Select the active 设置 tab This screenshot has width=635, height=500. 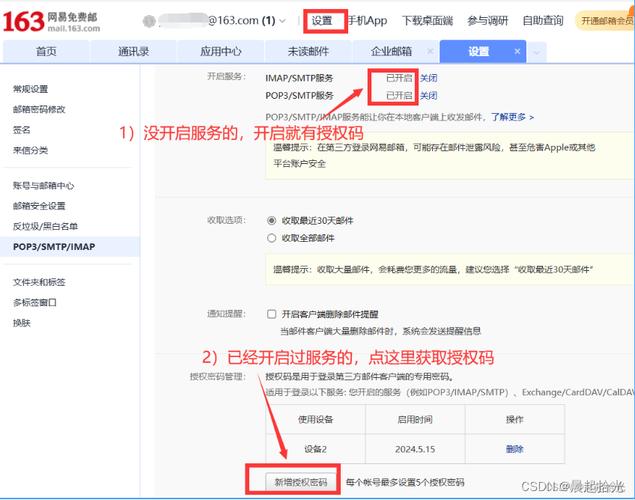click(479, 51)
